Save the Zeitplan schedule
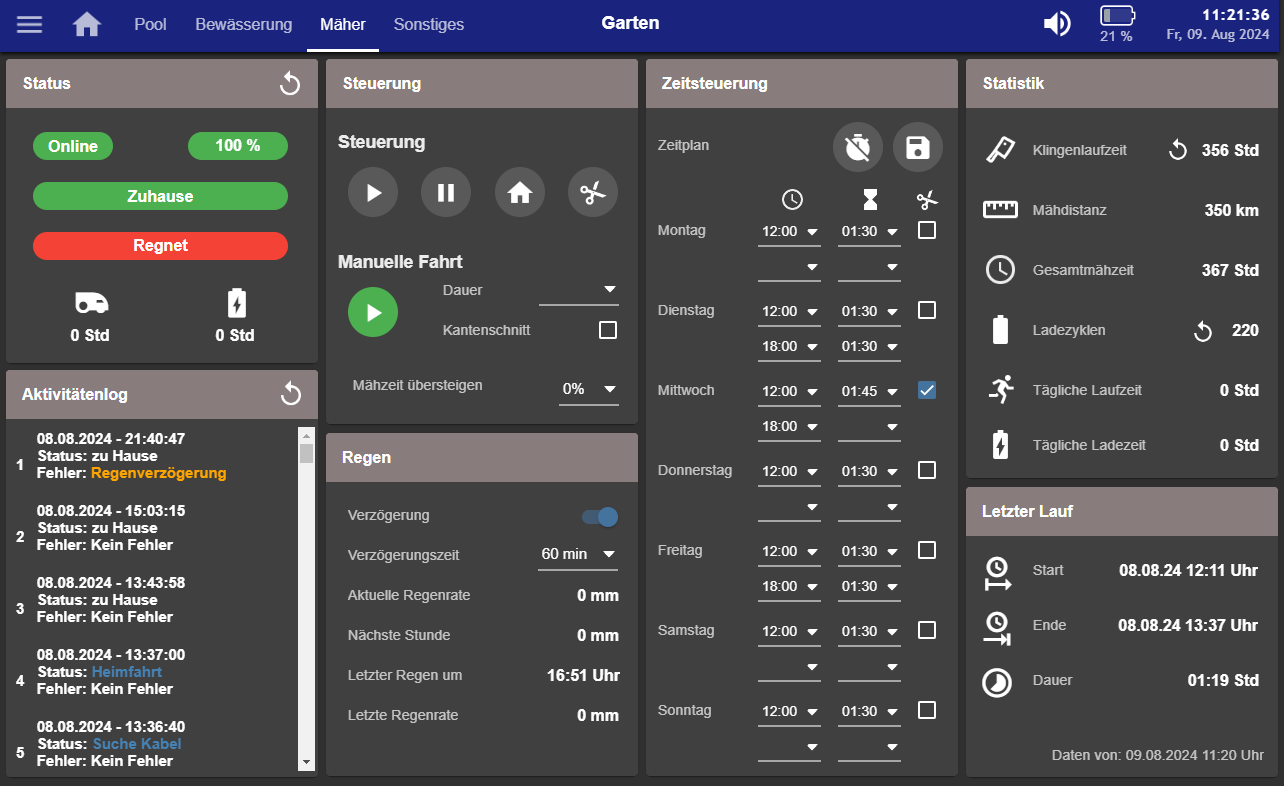 point(918,148)
